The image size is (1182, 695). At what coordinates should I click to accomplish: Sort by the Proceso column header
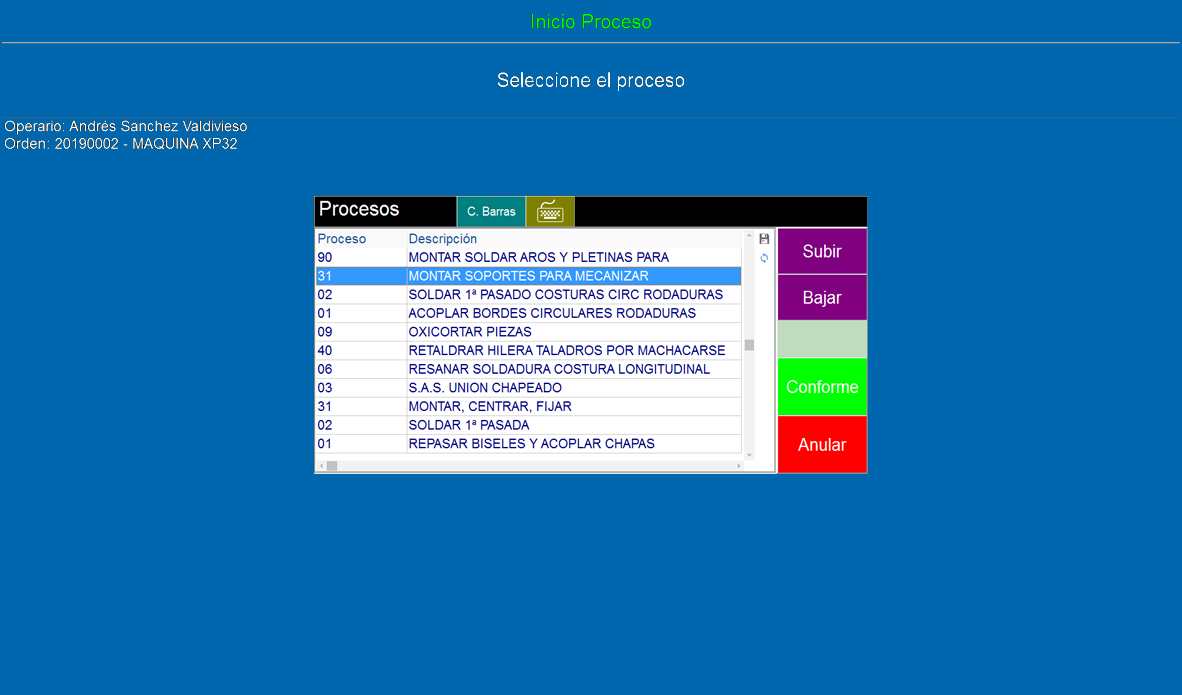pyautogui.click(x=342, y=239)
